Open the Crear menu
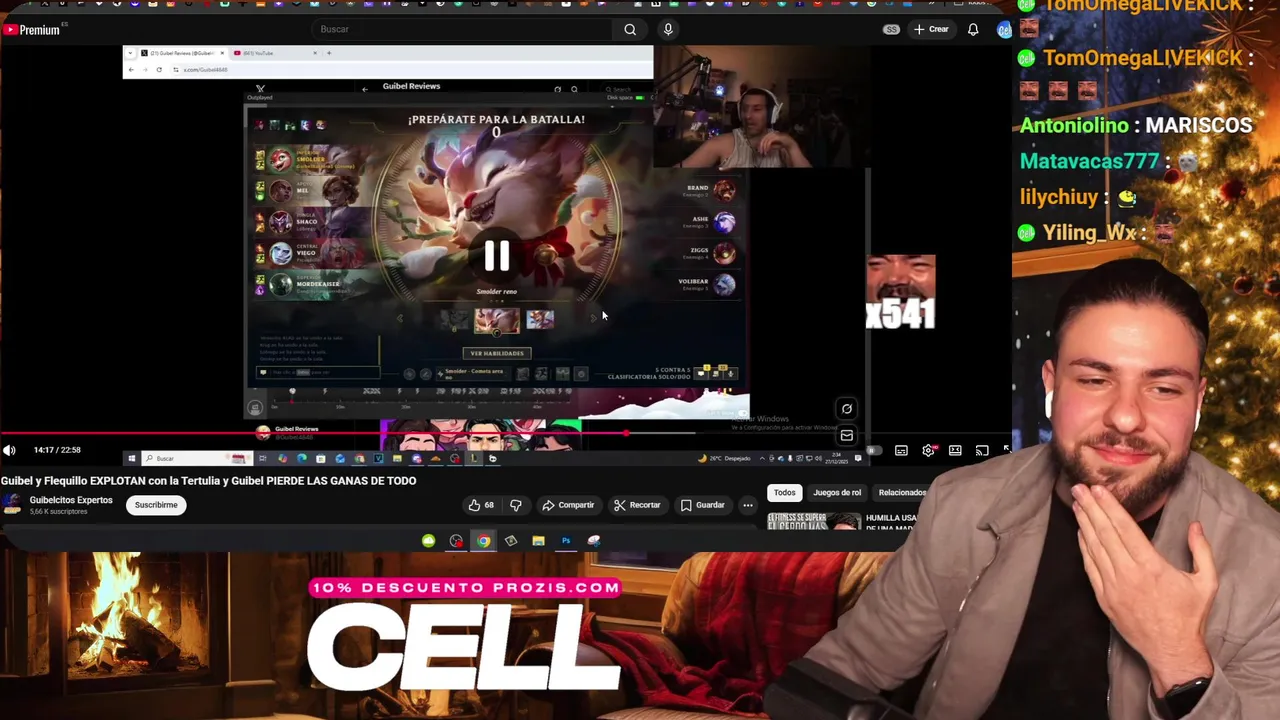Image resolution: width=1280 pixels, height=720 pixels. pos(931,29)
